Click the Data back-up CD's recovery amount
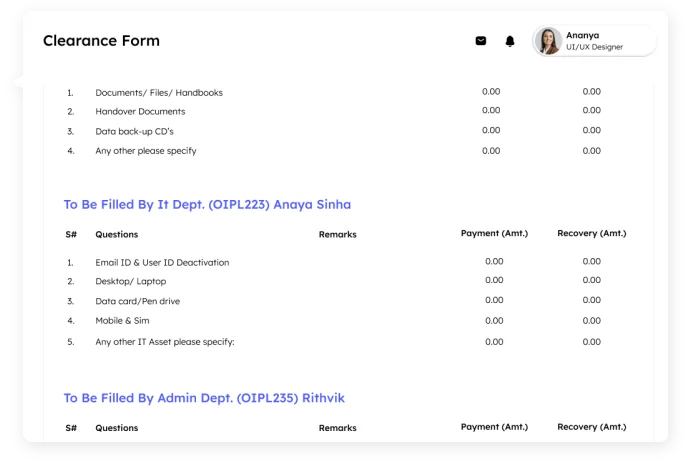This screenshot has width=685, height=461. 592,131
